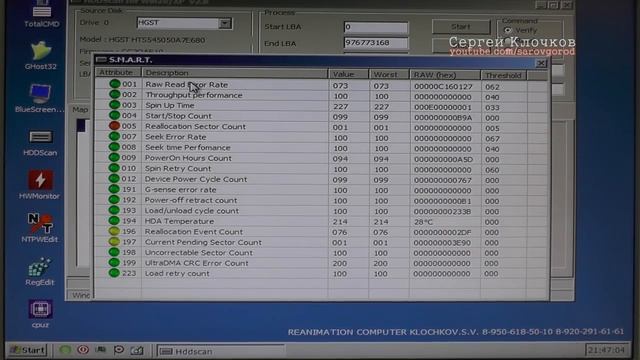The width and height of the screenshot is (640, 360).
Task: Select the Raw Read Error Rate row
Action: click(x=321, y=85)
